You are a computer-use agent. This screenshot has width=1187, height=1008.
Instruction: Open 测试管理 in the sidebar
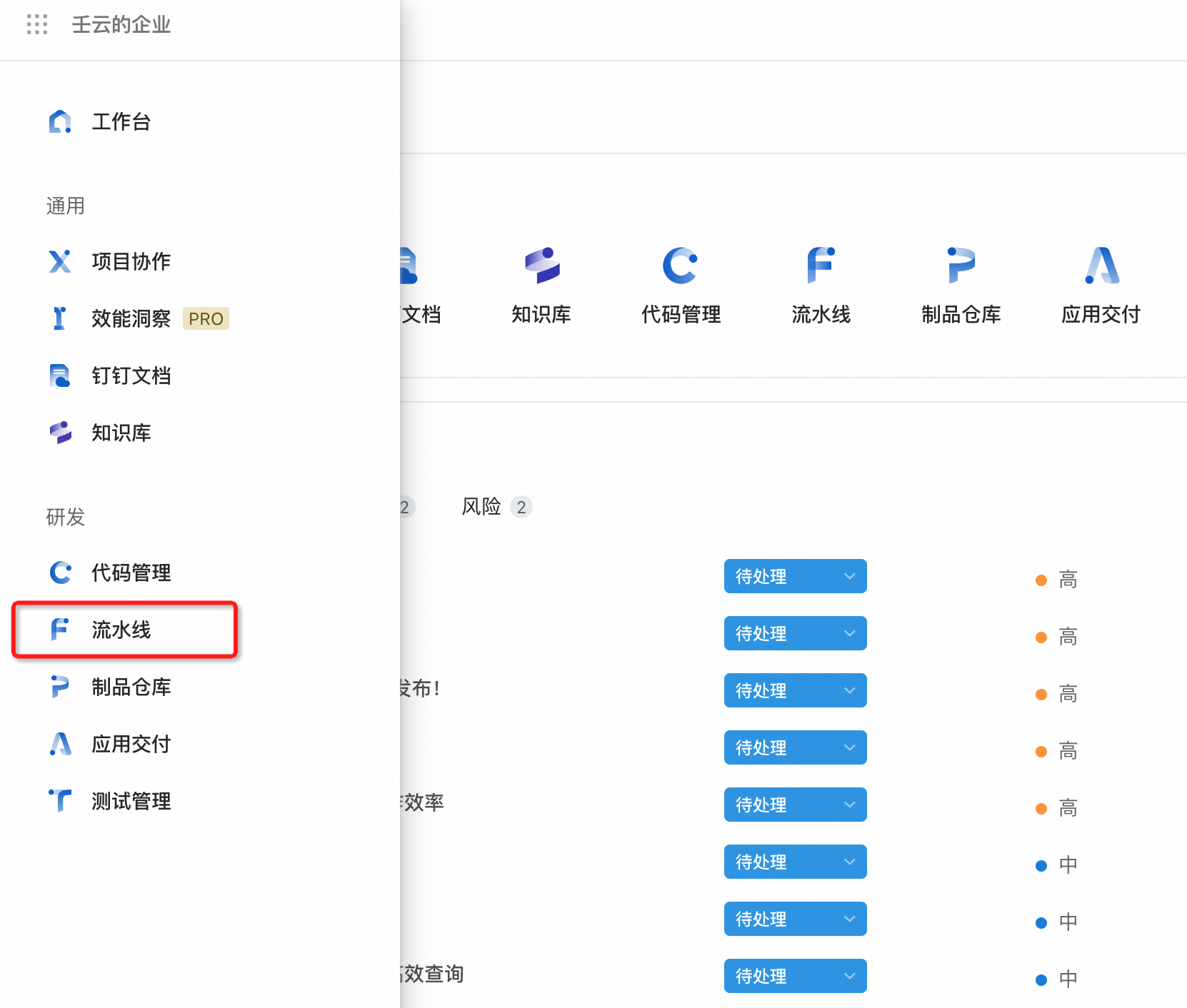click(130, 801)
